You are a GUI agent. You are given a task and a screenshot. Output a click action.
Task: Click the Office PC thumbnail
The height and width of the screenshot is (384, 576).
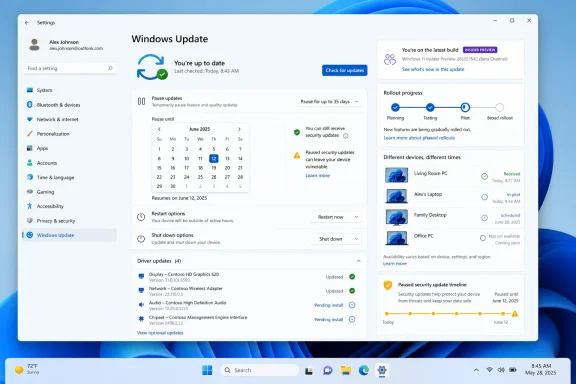[x=396, y=238]
